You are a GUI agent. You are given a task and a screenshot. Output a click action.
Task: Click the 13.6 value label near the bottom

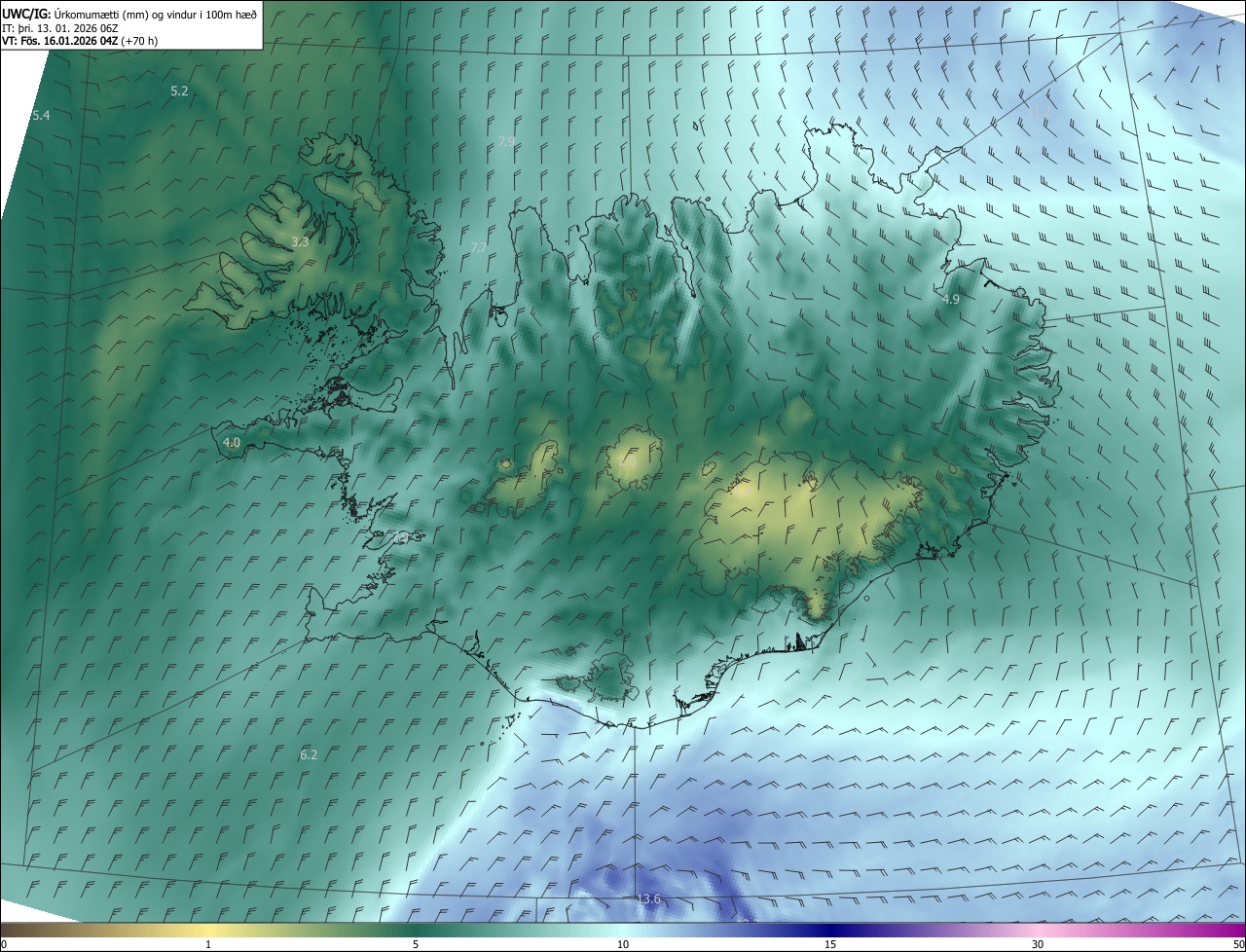click(x=648, y=898)
